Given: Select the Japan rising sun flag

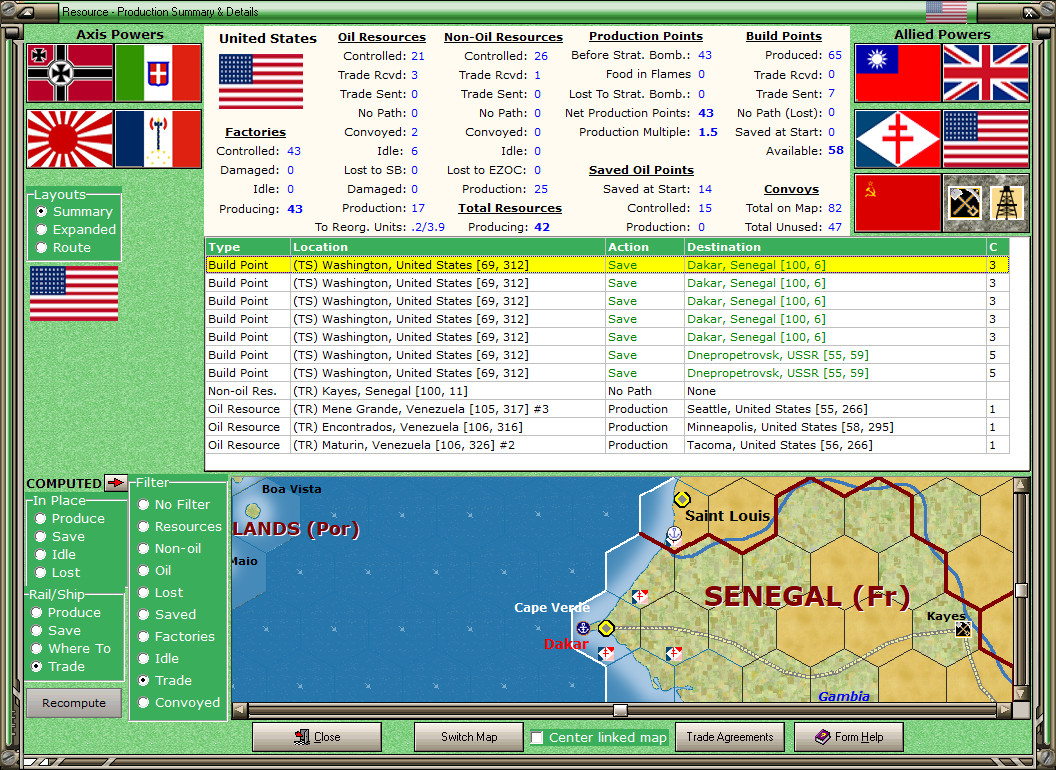Looking at the screenshot, I should coord(70,139).
